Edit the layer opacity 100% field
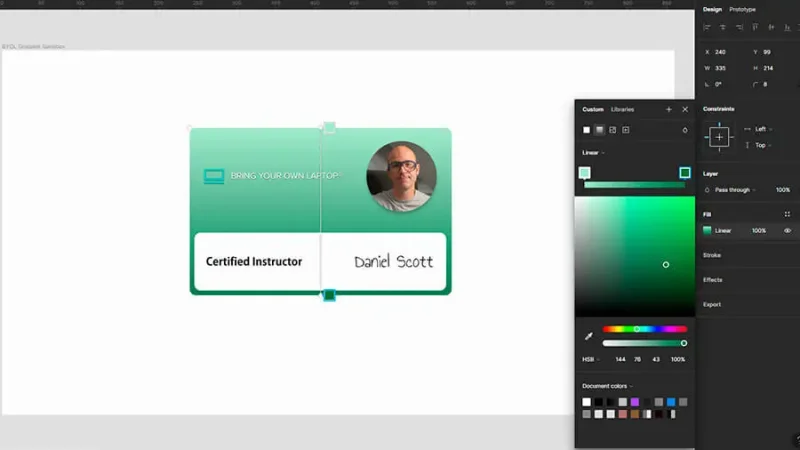 (783, 190)
